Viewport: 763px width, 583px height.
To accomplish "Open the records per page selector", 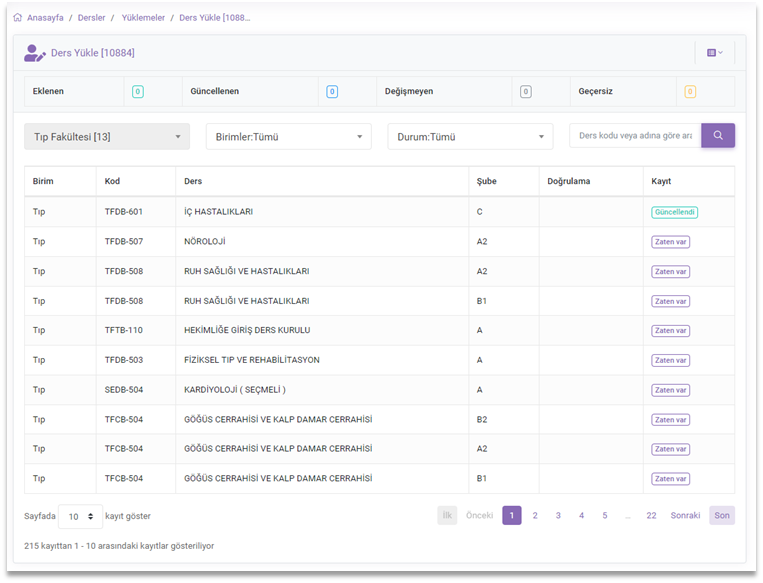I will pyautogui.click(x=80, y=516).
